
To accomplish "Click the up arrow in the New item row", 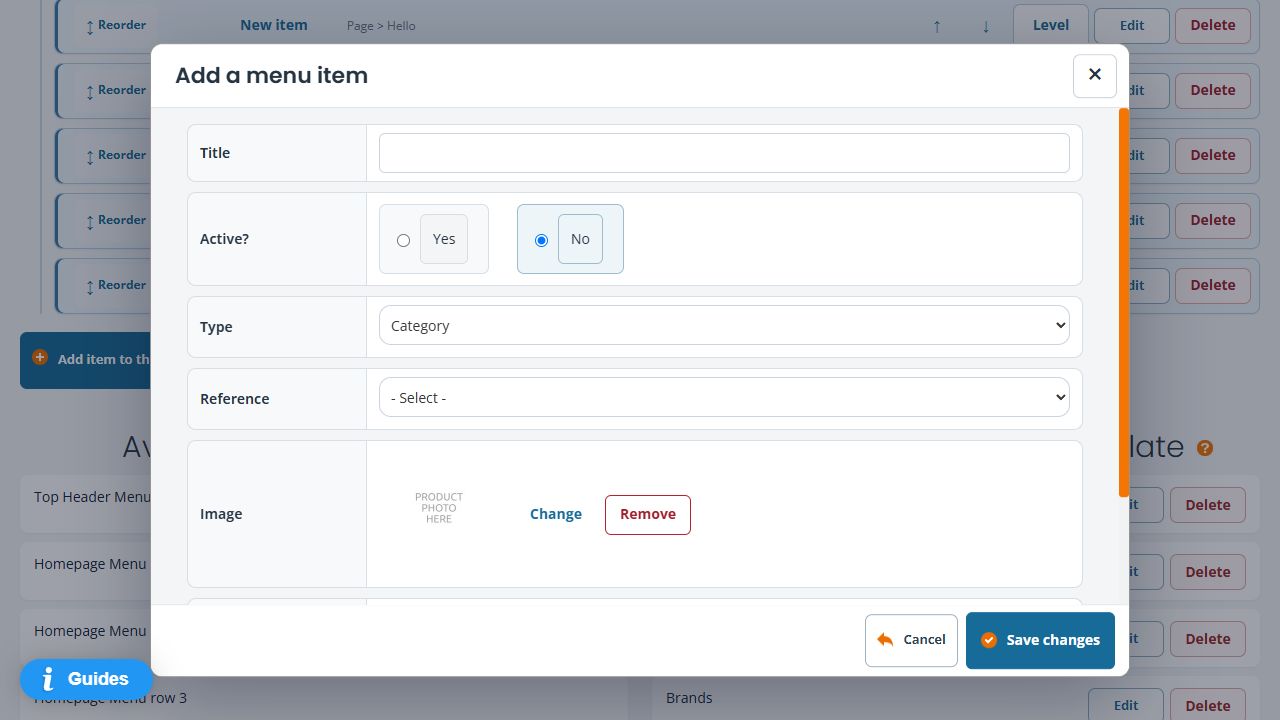I will click(937, 26).
